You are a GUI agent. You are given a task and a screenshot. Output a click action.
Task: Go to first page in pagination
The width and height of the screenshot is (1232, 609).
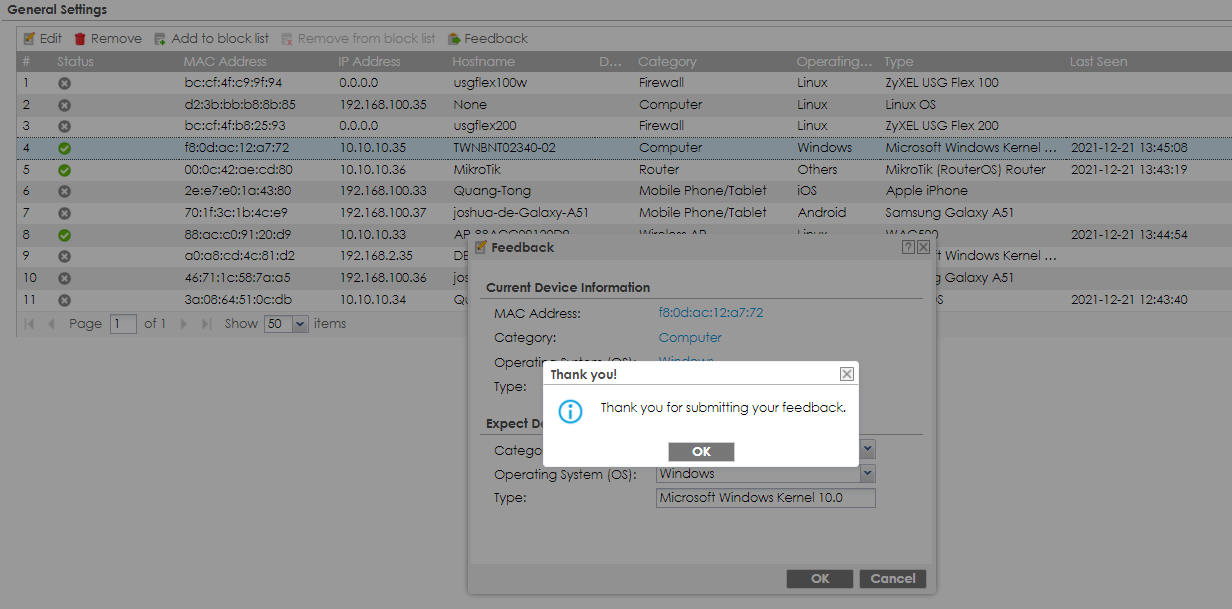coord(28,324)
